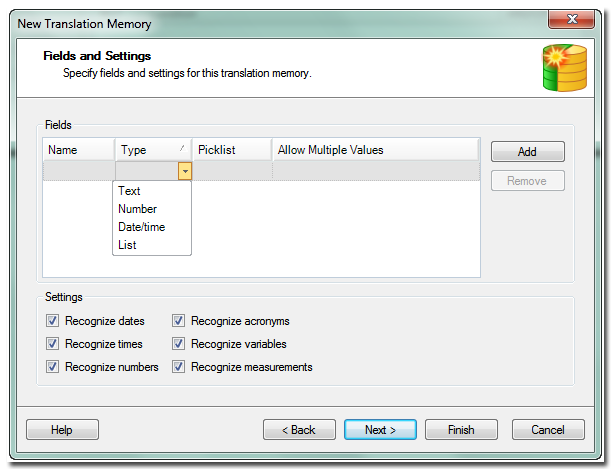Toggle the Recognize dates checkbox
Image resolution: width=611 pixels, height=469 pixels.
[52, 322]
